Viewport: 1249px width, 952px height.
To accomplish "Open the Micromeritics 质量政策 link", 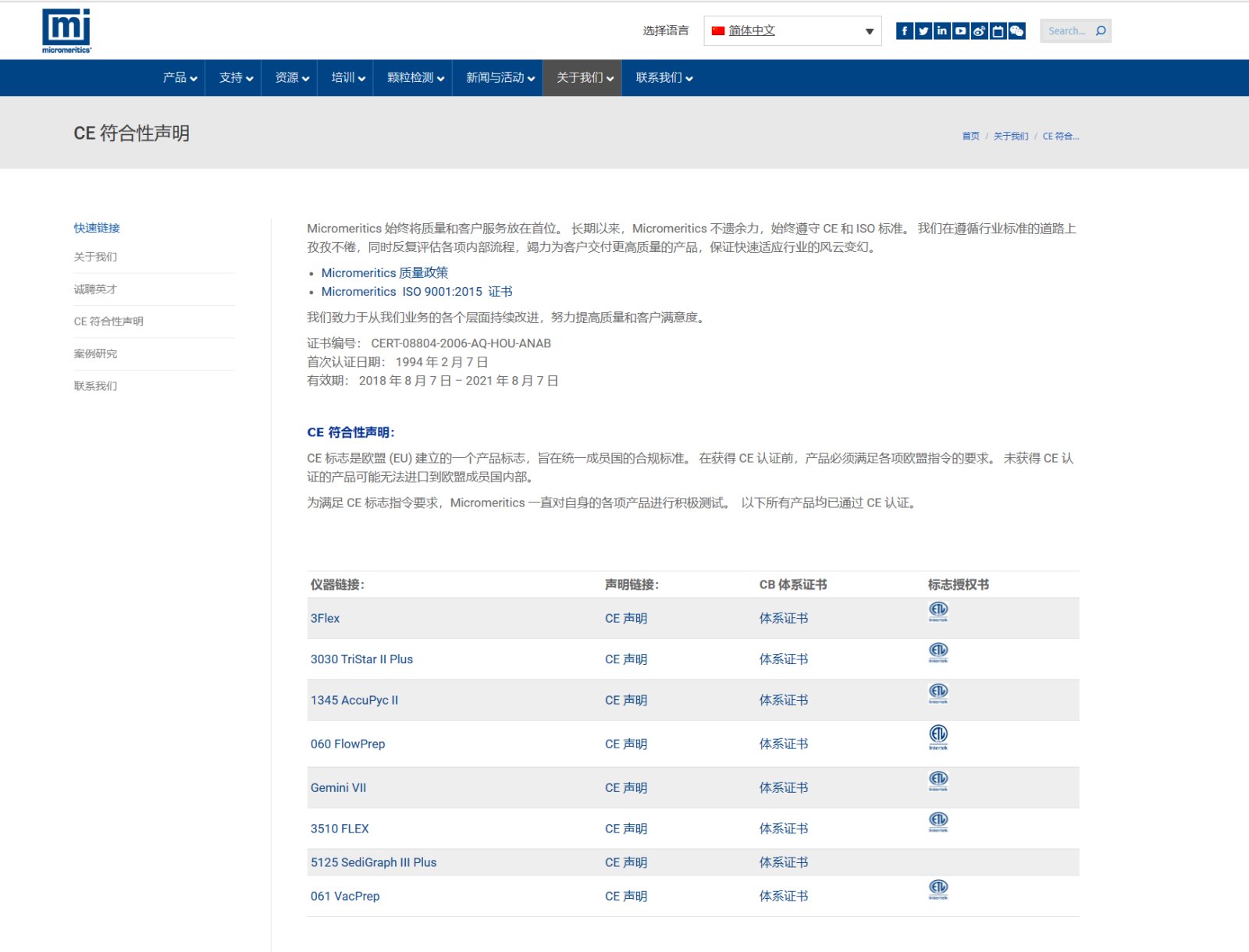I will pyautogui.click(x=384, y=273).
